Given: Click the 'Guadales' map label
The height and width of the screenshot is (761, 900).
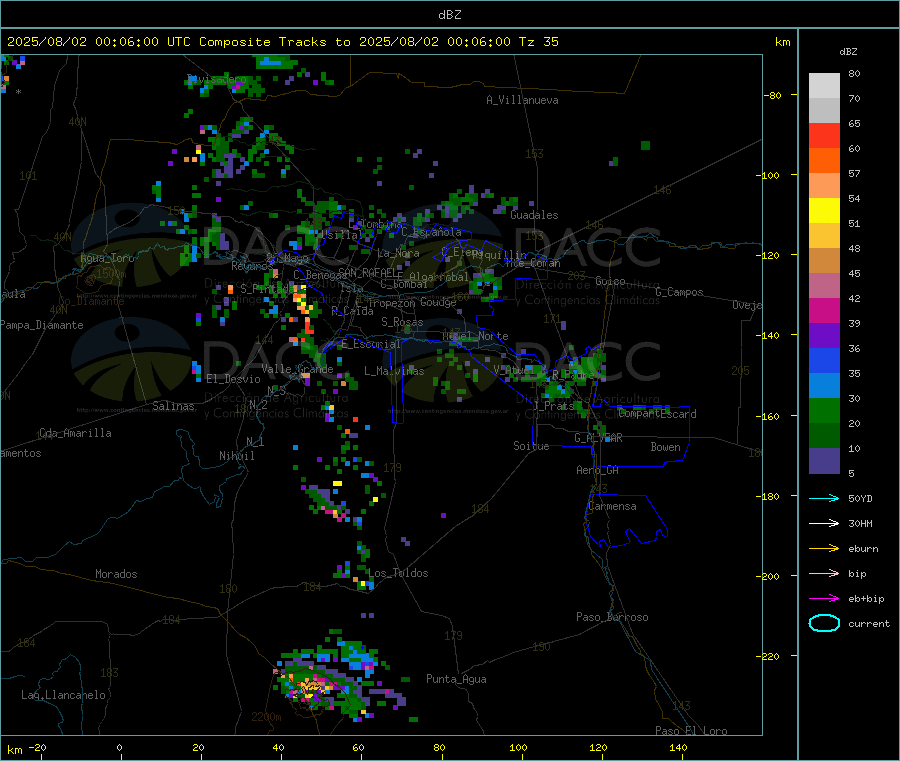Looking at the screenshot, I should click(x=534, y=215).
